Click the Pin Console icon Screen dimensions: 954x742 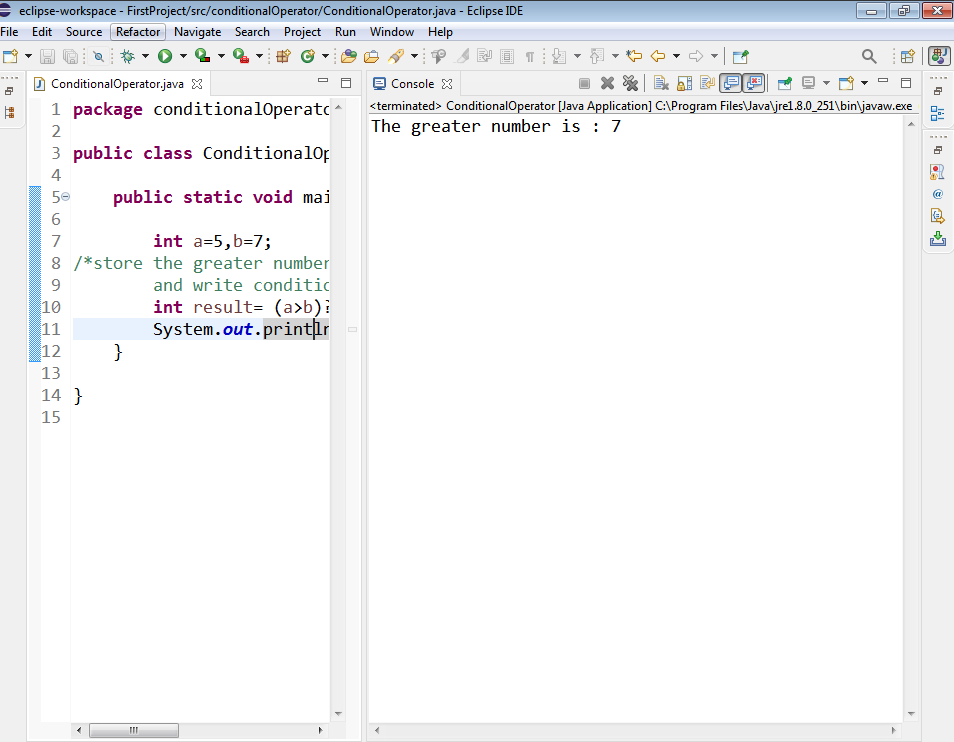click(x=785, y=83)
